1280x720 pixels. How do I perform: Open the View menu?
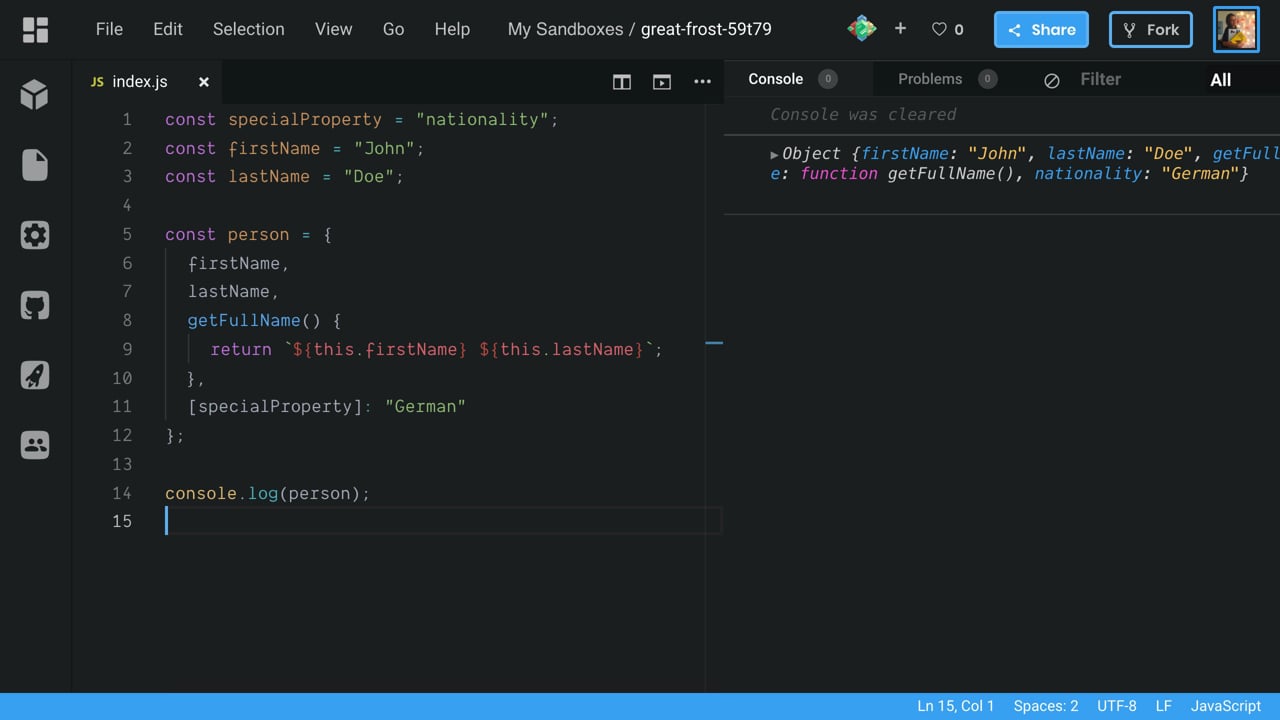pyautogui.click(x=334, y=29)
